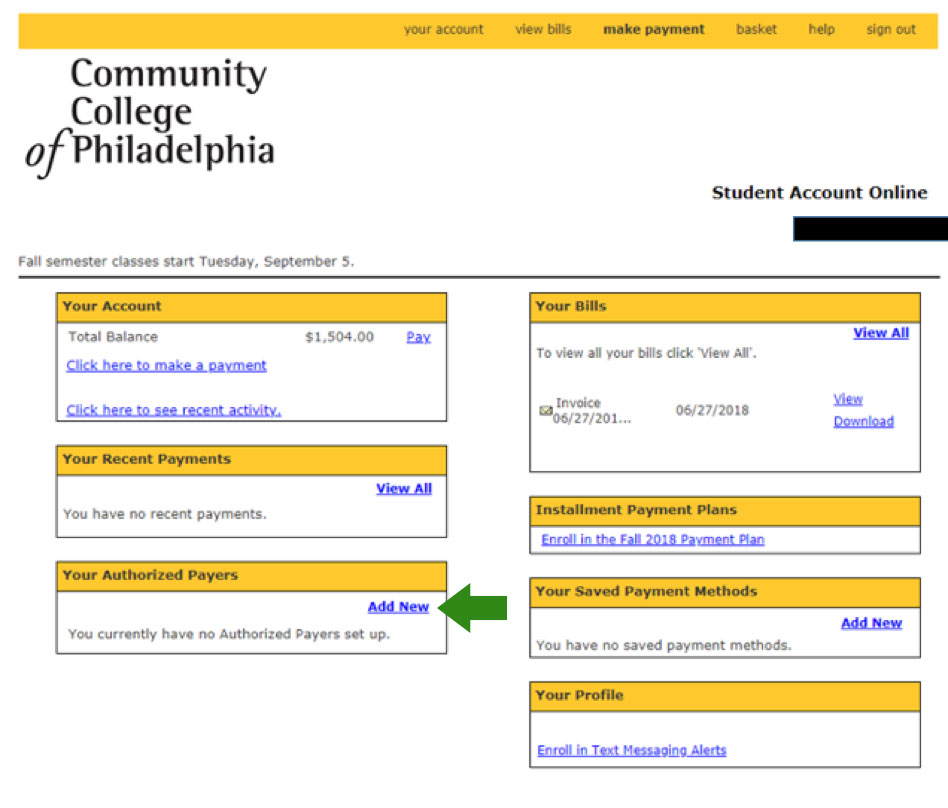Click the 'Your Authorized Payers' header

(x=252, y=576)
